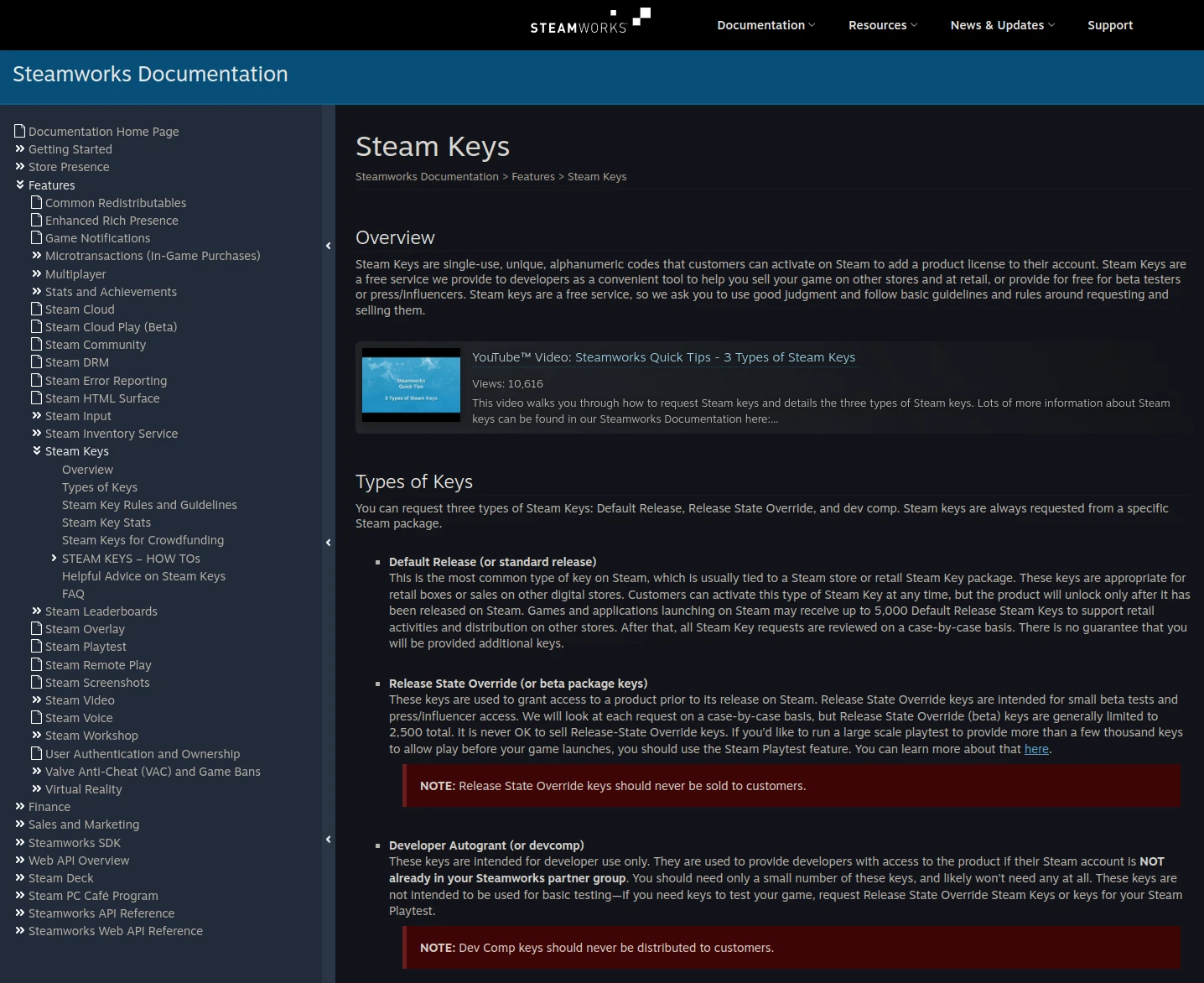Viewport: 1204px width, 983px height.
Task: Open Steam Cloud Play (Beta) page
Action: click(111, 327)
